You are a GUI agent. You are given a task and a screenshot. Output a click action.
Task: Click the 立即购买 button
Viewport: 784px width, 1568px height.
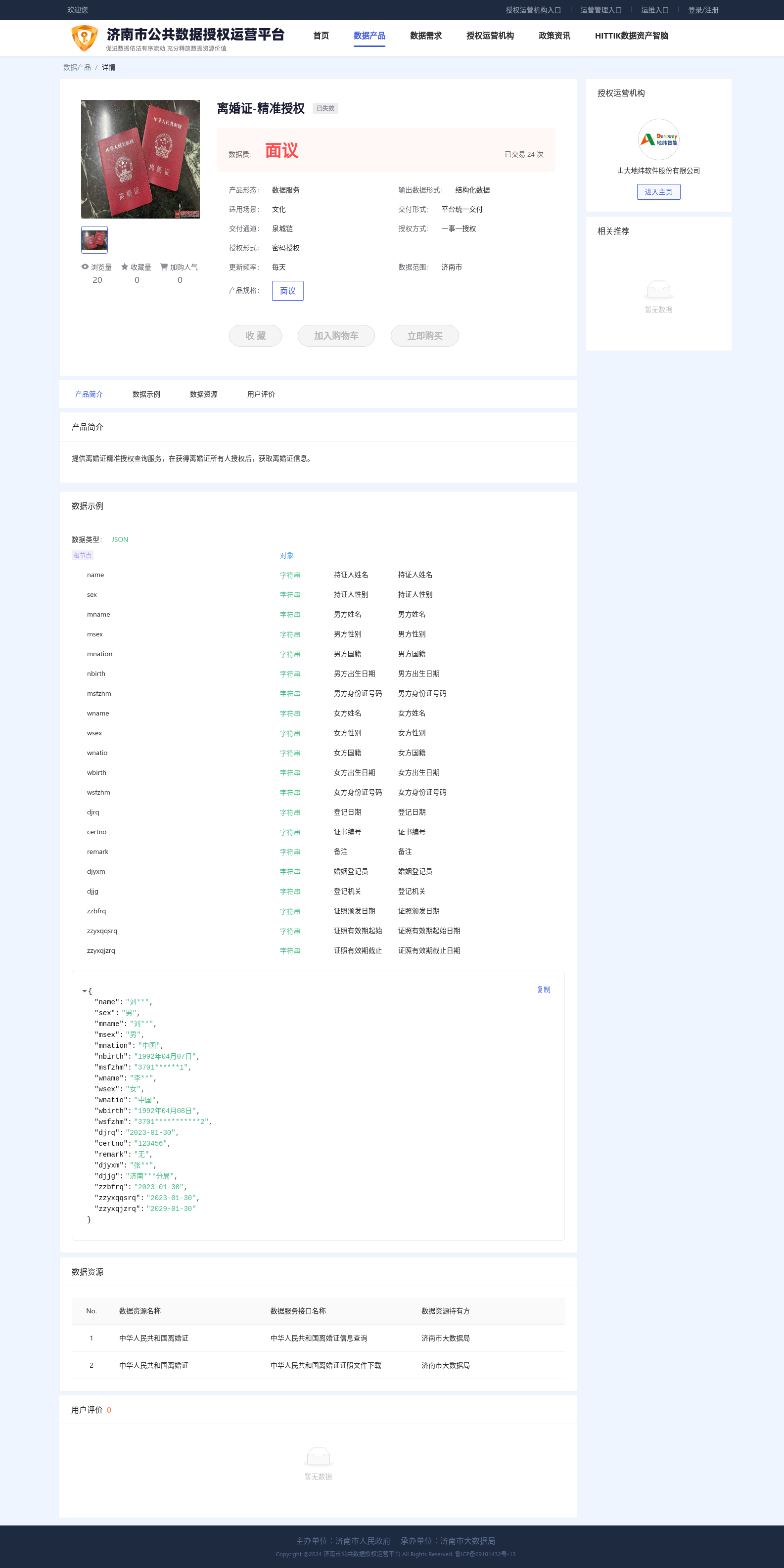pyautogui.click(x=424, y=335)
